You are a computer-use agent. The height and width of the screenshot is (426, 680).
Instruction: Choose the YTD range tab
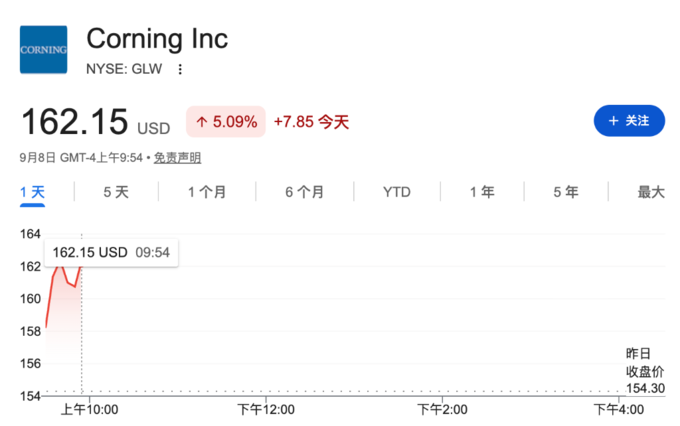[397, 192]
